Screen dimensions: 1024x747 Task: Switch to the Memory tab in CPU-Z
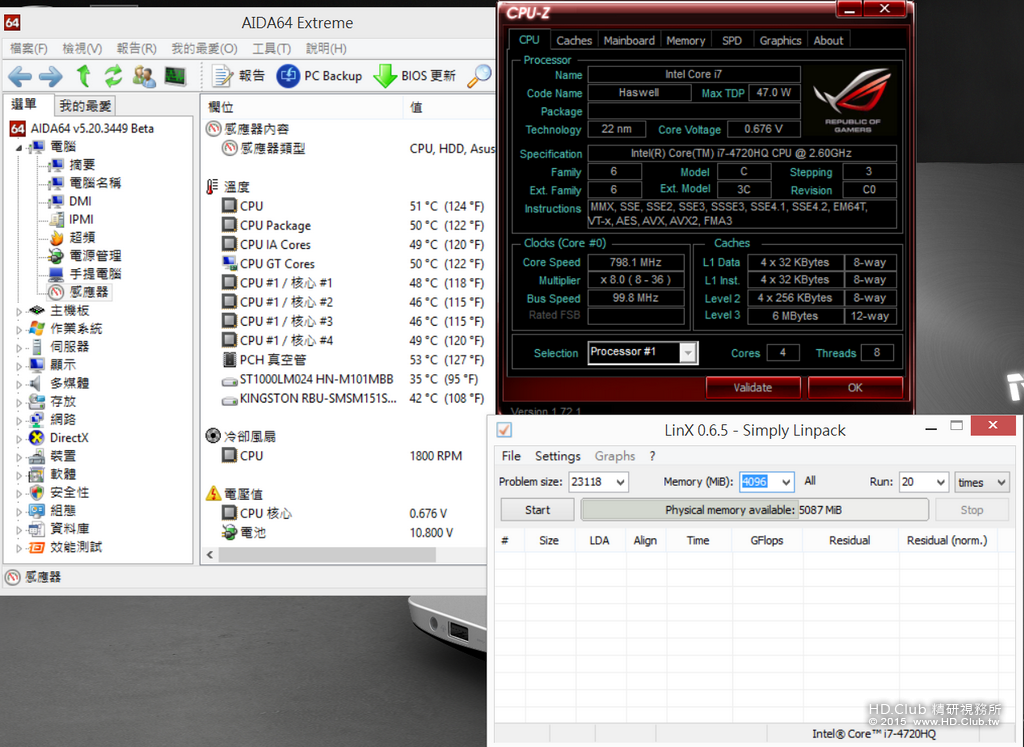(x=686, y=40)
